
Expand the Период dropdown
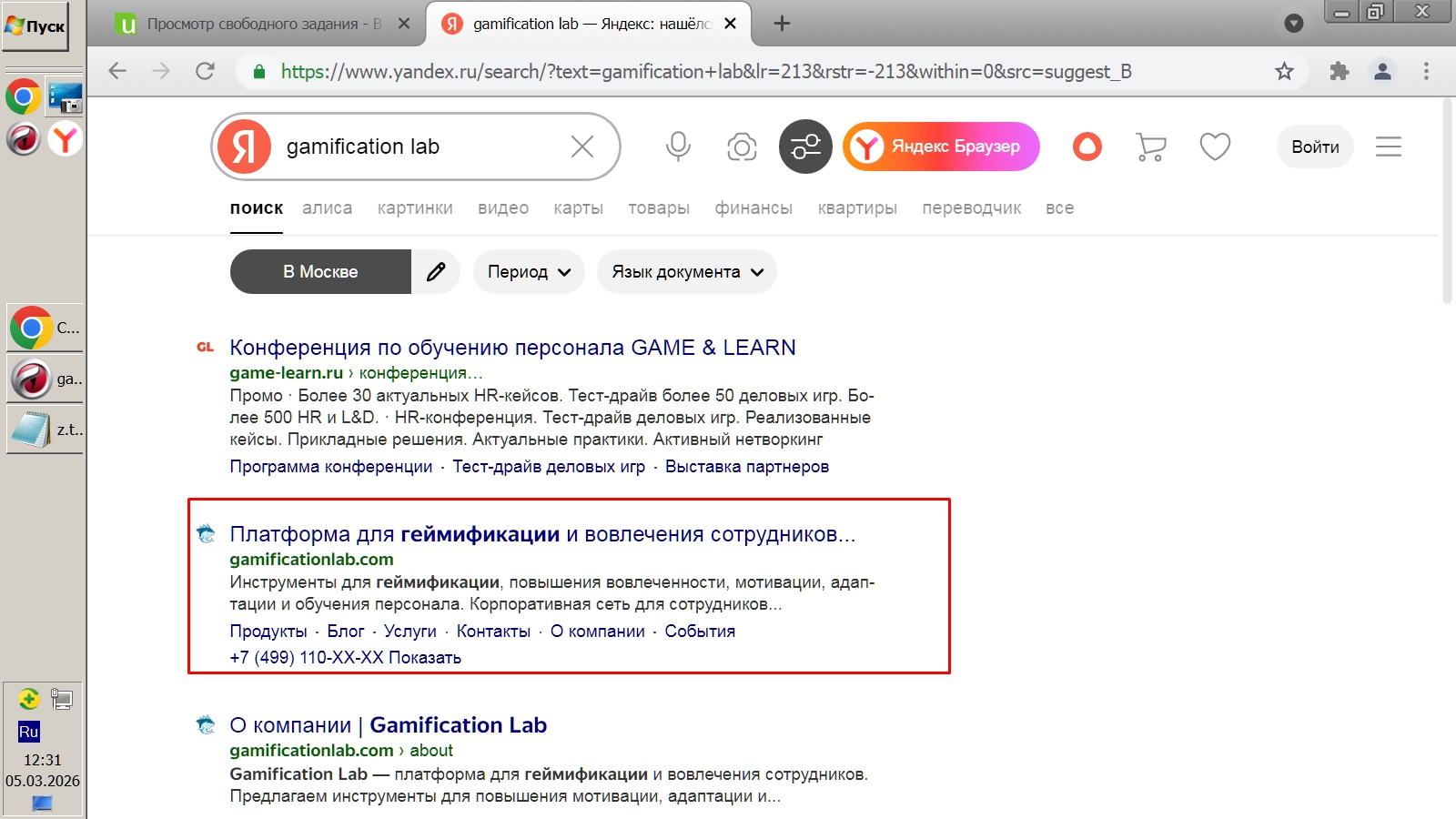[529, 272]
